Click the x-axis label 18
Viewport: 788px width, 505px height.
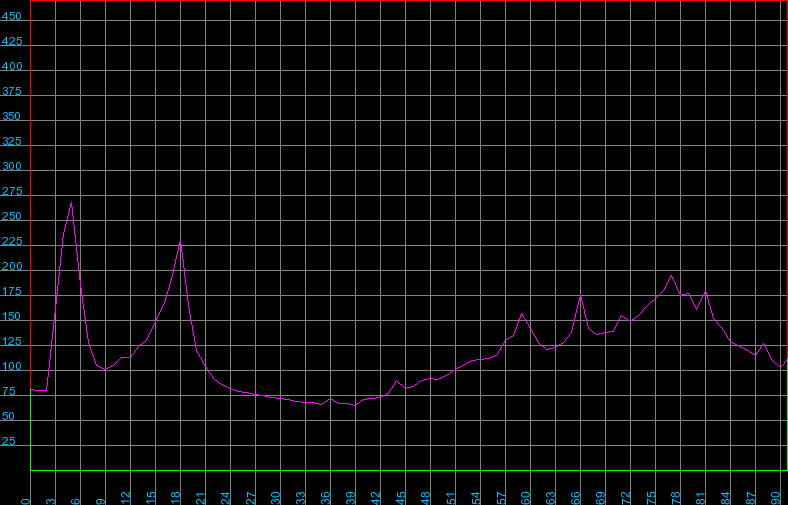pyautogui.click(x=177, y=496)
